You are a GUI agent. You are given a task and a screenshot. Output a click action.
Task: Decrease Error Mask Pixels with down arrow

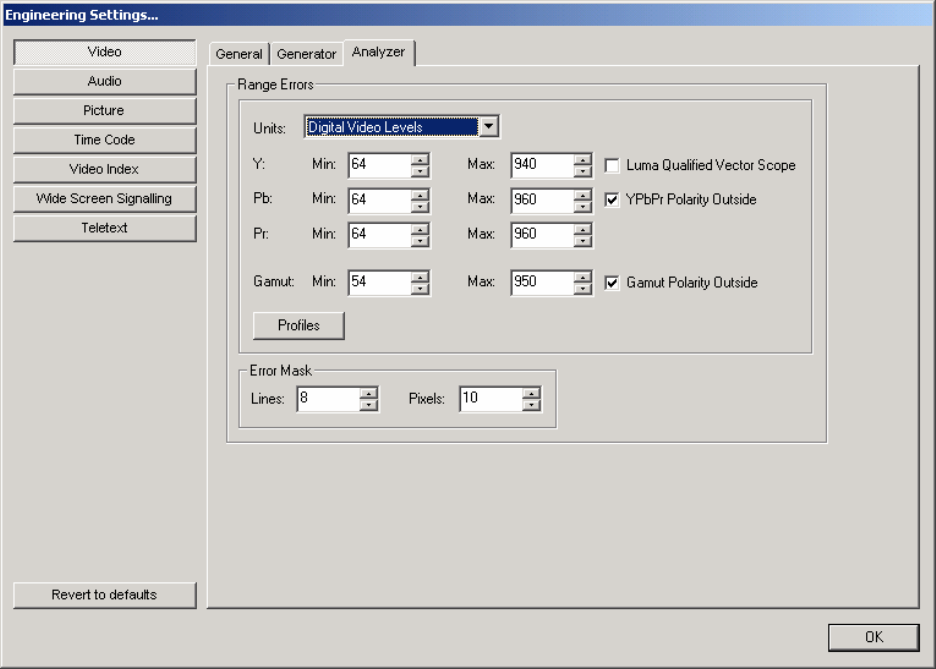pos(531,406)
